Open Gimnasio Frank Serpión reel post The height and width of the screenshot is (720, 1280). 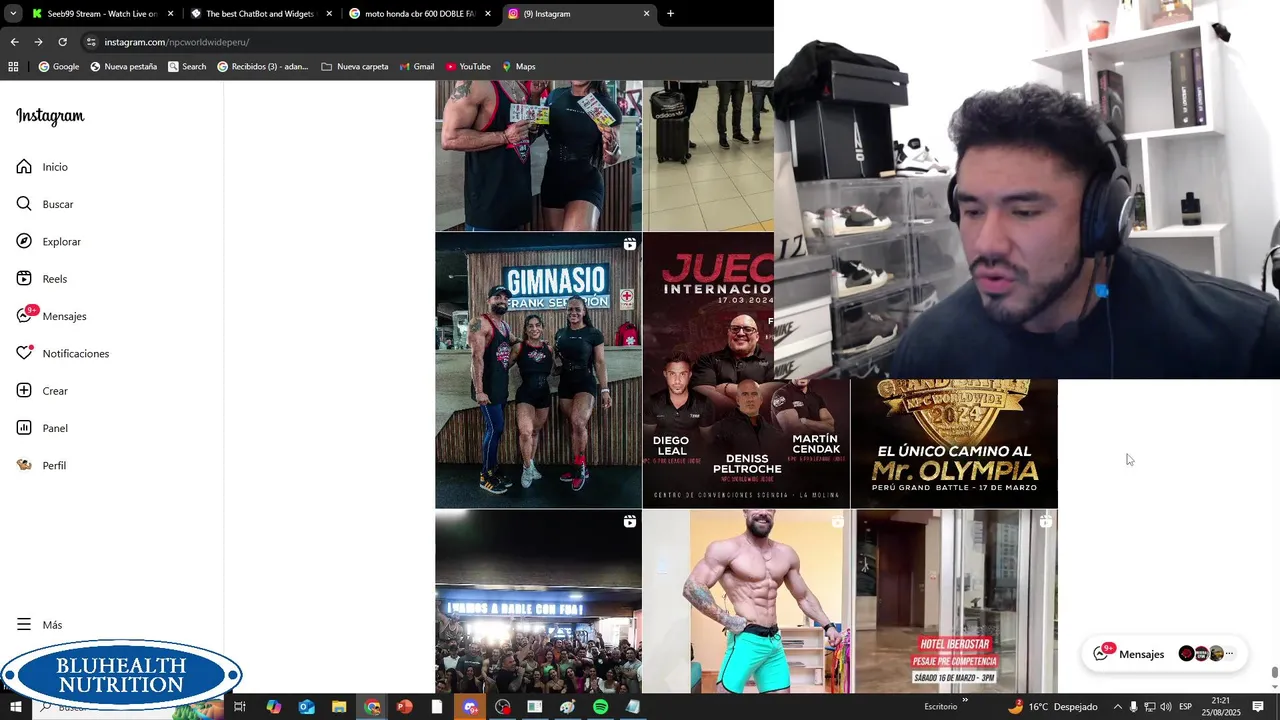538,371
